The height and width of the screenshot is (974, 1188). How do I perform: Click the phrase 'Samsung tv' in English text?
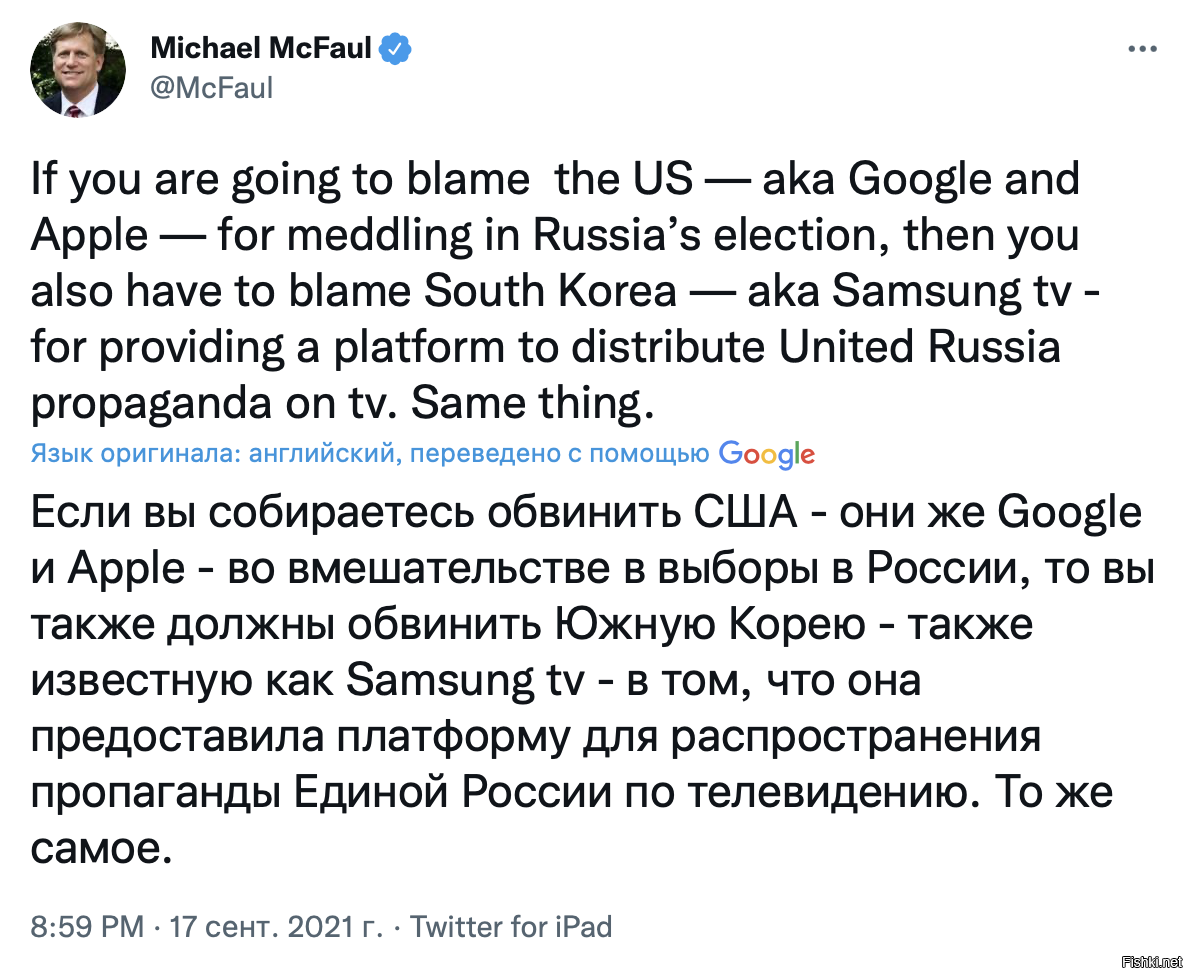pyautogui.click(x=952, y=291)
